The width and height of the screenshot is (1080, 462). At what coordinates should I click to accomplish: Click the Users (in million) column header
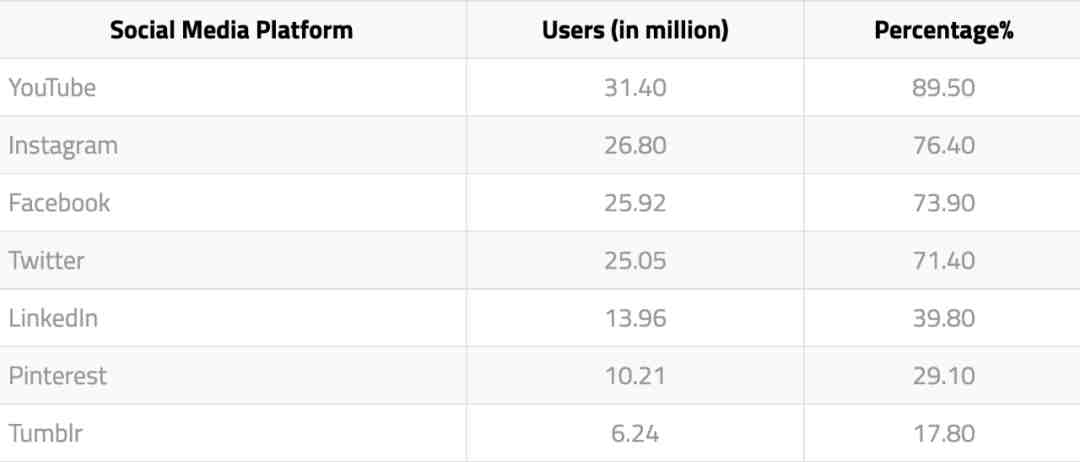(635, 30)
